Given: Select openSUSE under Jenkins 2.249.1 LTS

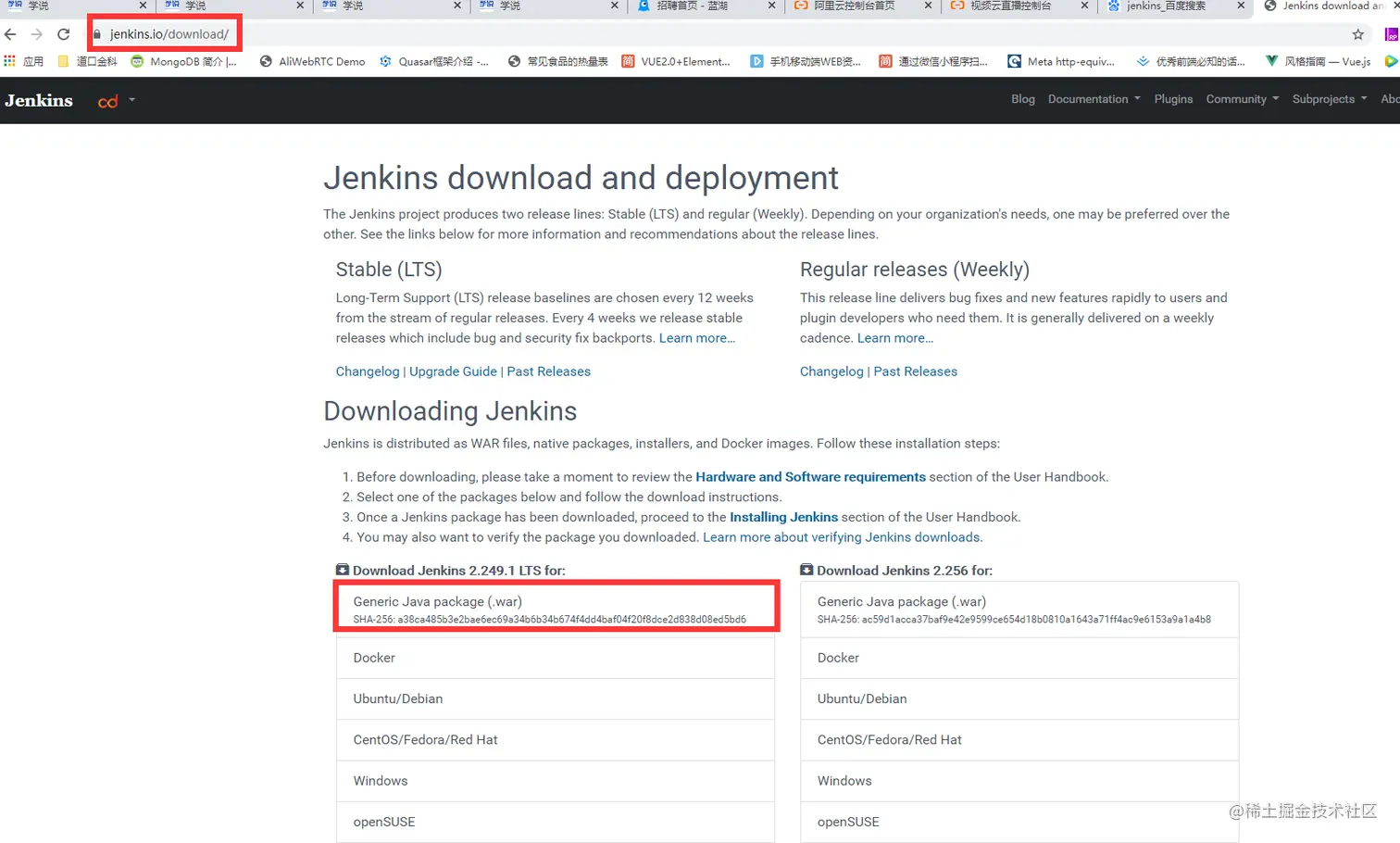Looking at the screenshot, I should tap(556, 822).
